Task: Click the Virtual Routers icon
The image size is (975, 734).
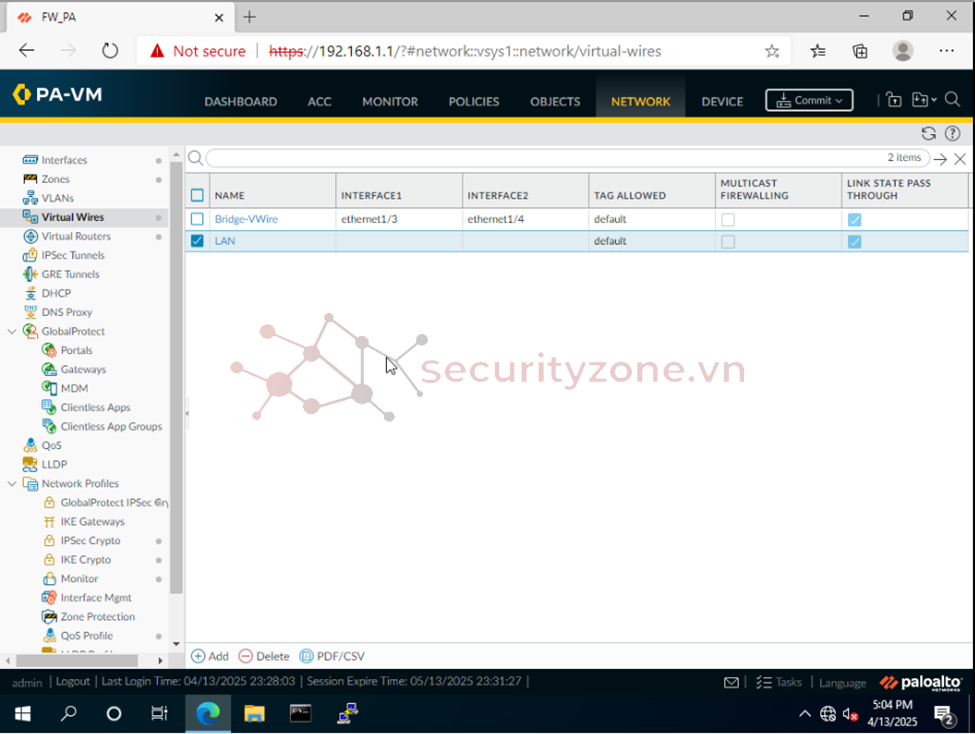Action: pyautogui.click(x=30, y=236)
